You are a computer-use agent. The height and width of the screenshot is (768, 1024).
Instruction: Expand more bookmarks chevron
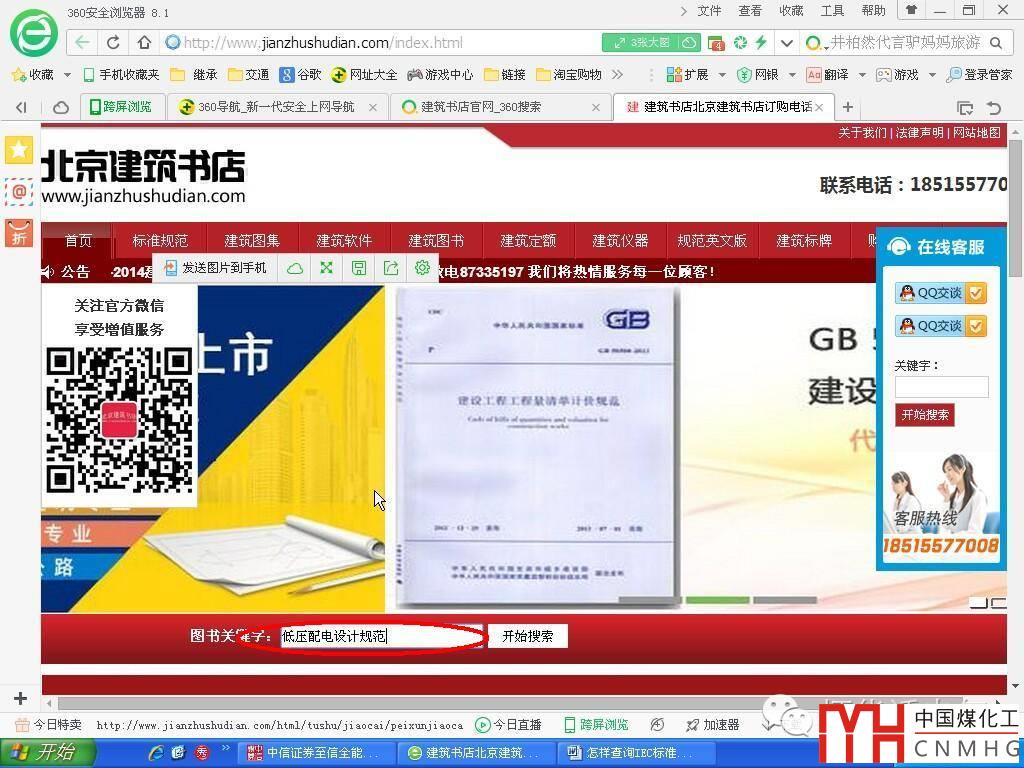pyautogui.click(x=617, y=74)
